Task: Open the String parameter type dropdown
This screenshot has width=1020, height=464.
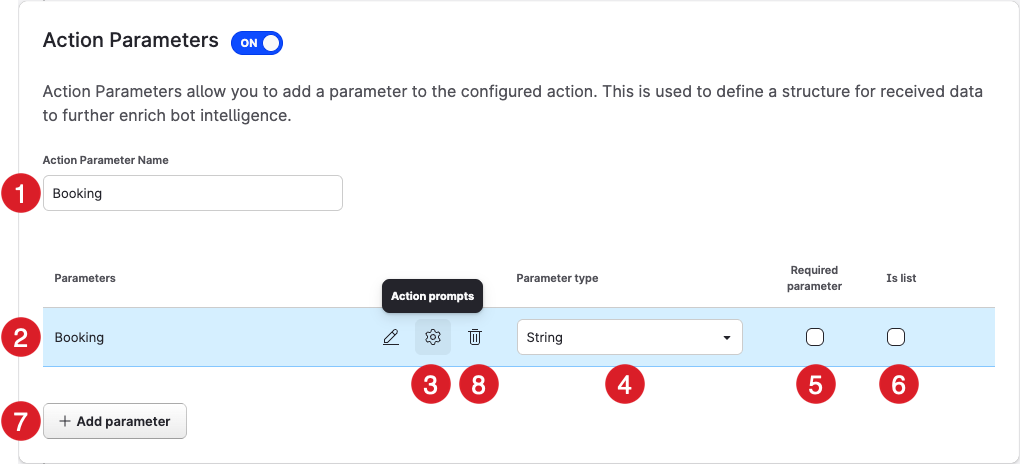Action: [x=629, y=338]
